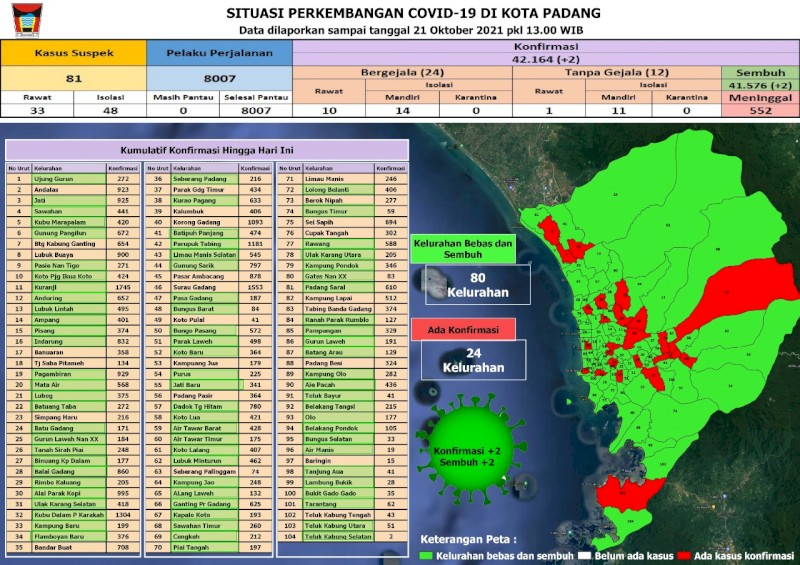Screen dimensions: 800x565
Task: Click the 80 Kelurahan box
Action: tap(478, 285)
